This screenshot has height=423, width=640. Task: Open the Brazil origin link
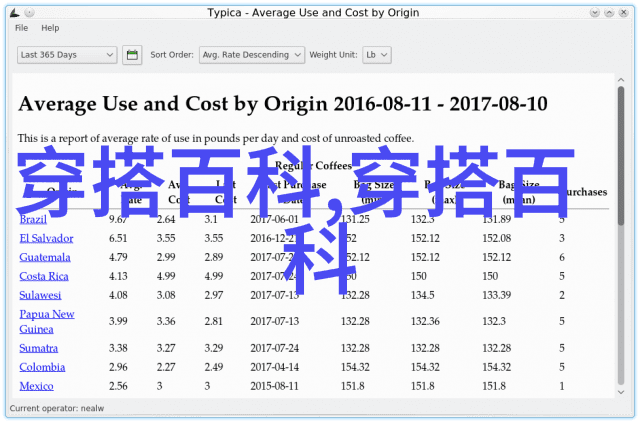click(x=33, y=219)
